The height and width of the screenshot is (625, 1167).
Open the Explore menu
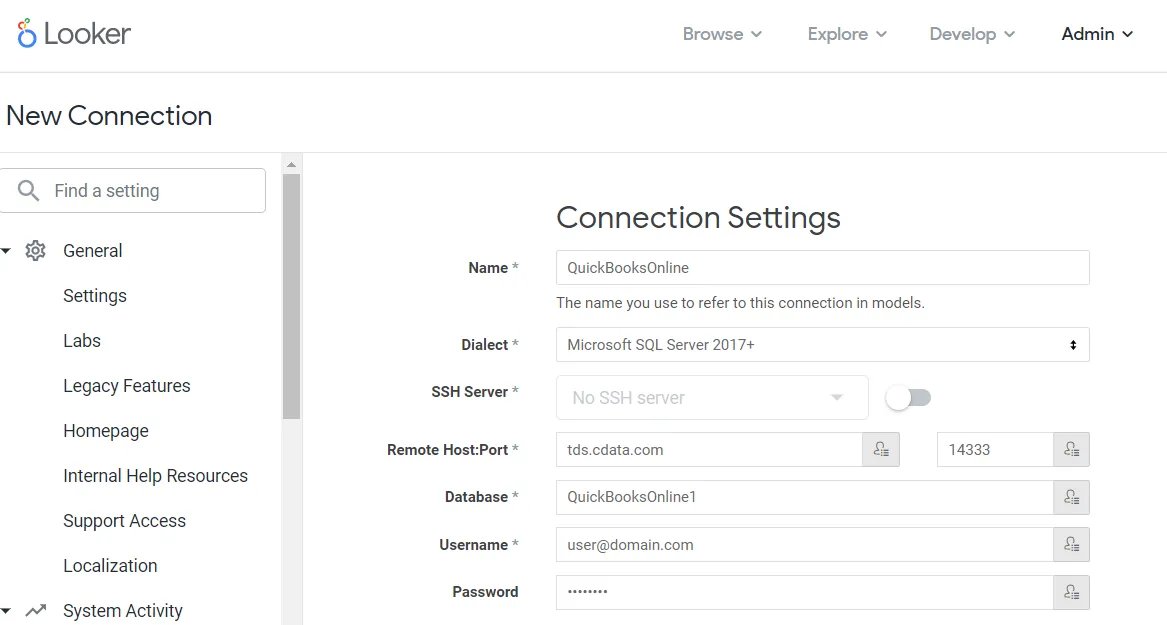pos(847,34)
